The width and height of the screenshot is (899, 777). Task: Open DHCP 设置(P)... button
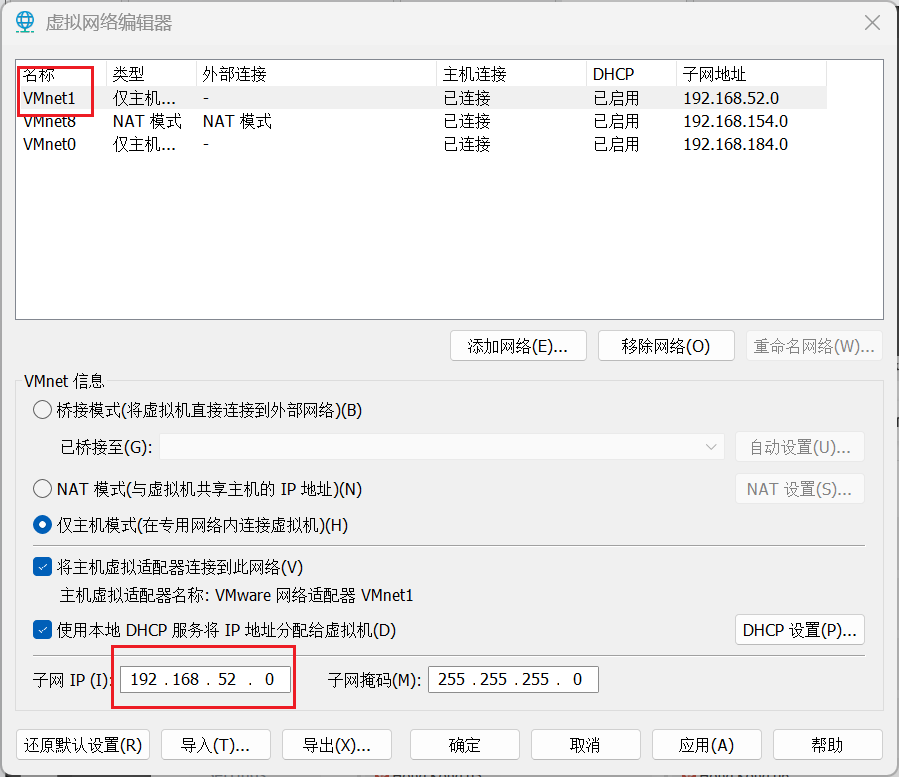point(800,630)
